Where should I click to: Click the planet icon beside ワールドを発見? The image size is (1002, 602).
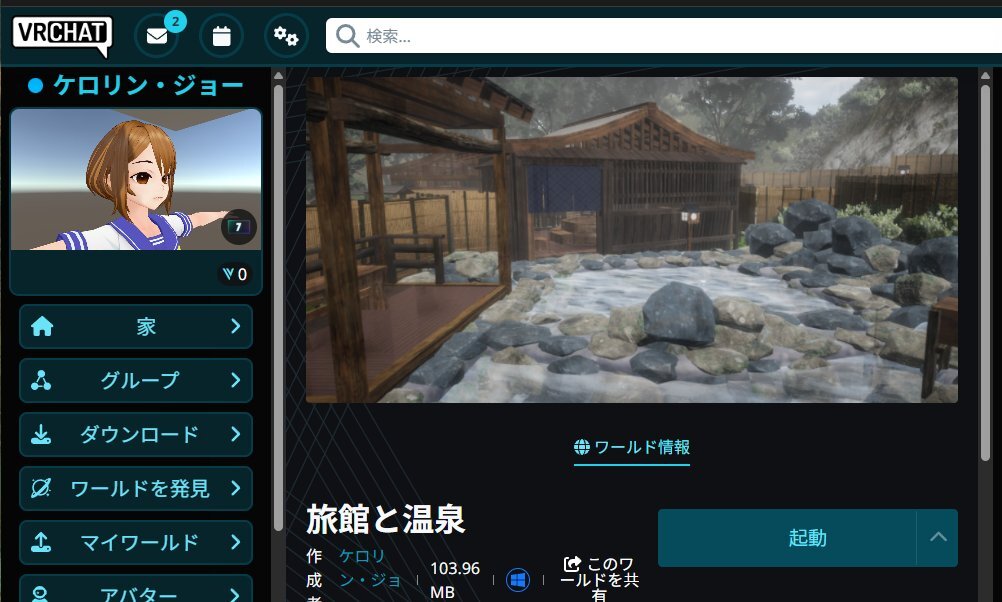pos(41,488)
